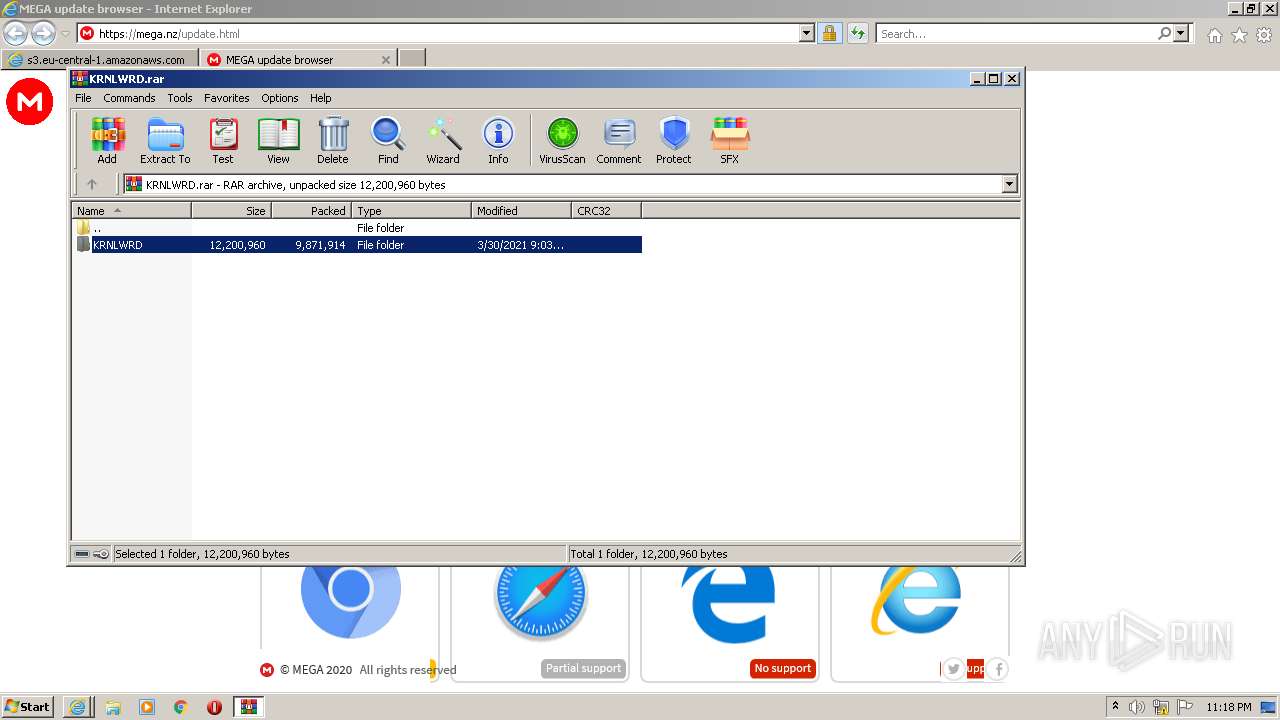Expand the search provider dropdown arrow
1280x720 pixels.
coord(1182,33)
